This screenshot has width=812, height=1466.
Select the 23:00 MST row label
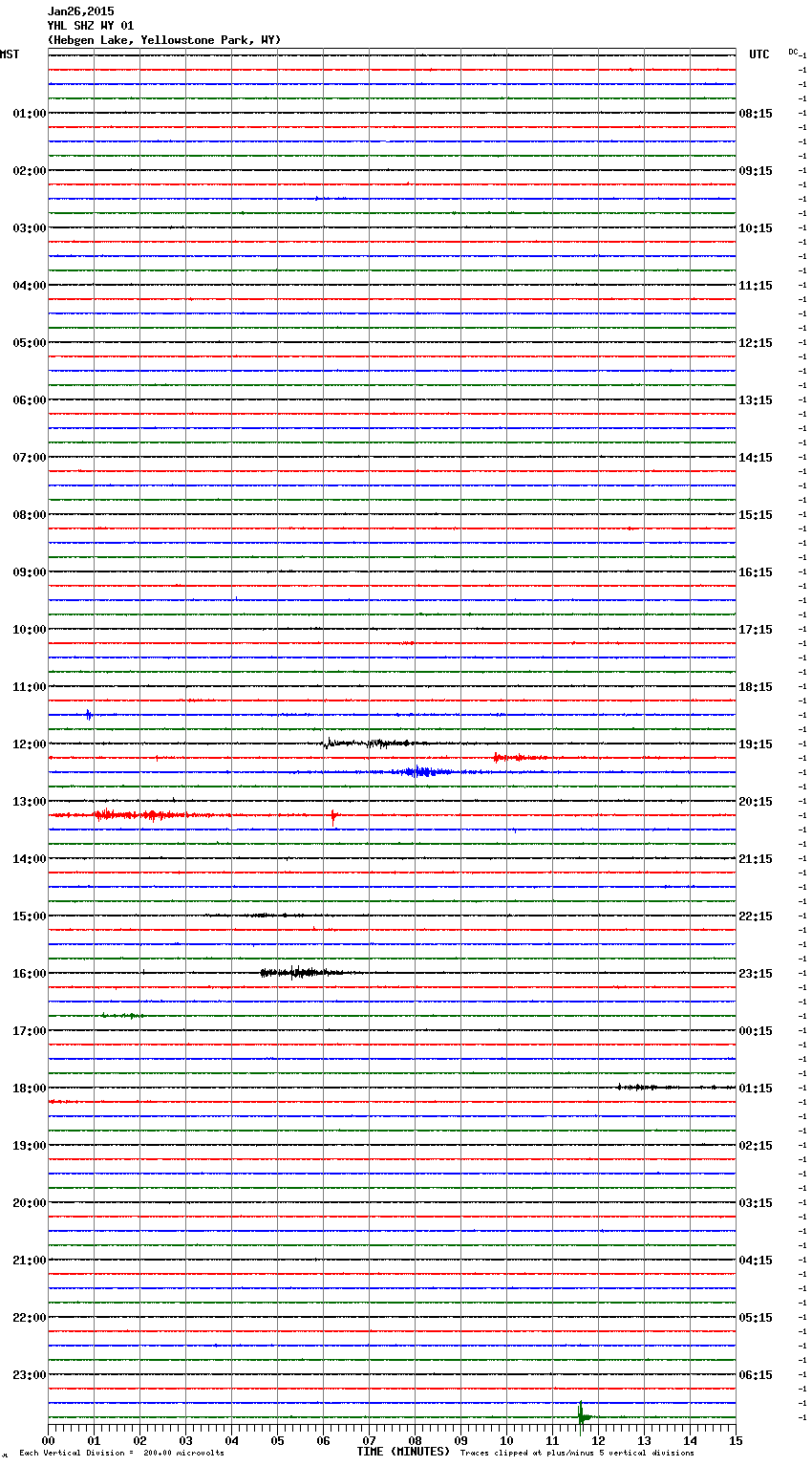click(30, 1375)
